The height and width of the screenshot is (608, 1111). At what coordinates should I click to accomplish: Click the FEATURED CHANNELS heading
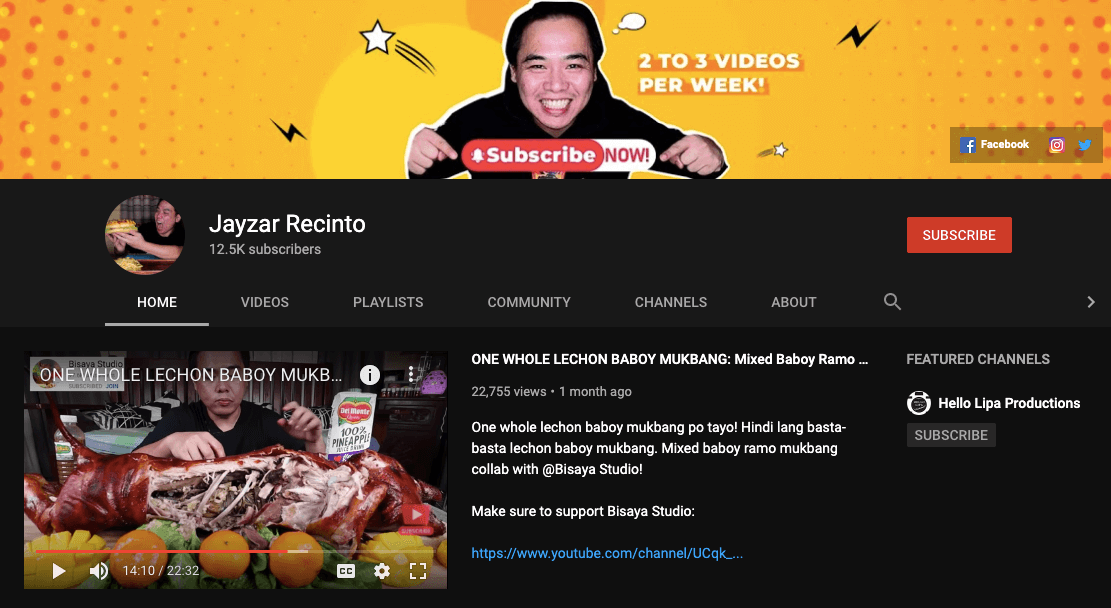tap(978, 359)
